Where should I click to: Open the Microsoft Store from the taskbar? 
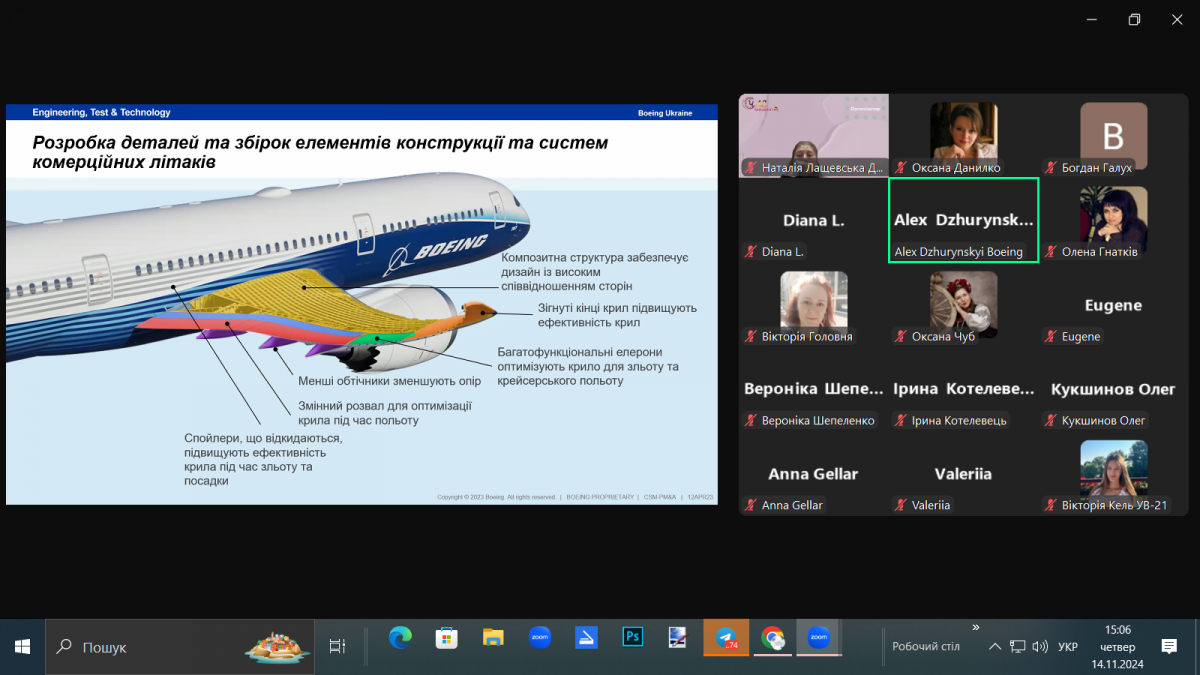[x=446, y=637]
